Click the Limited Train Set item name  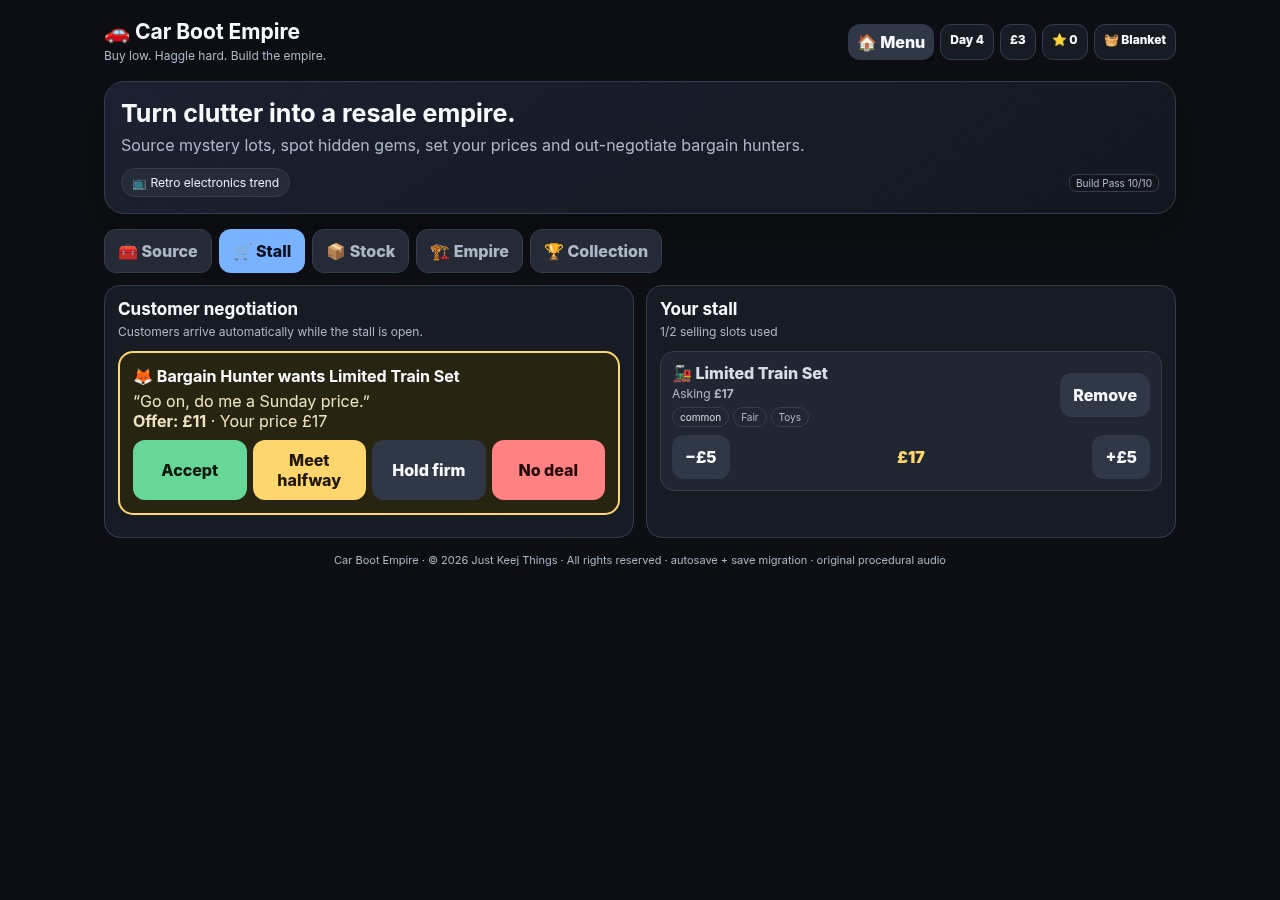point(750,373)
